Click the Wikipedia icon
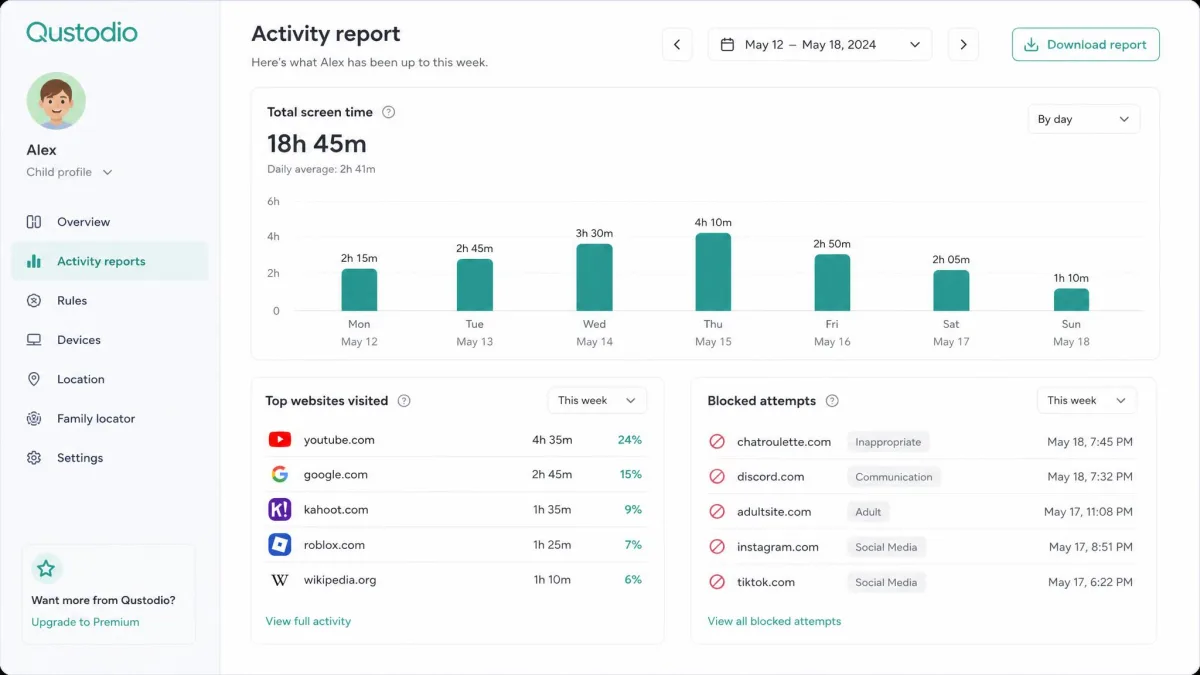 280,580
